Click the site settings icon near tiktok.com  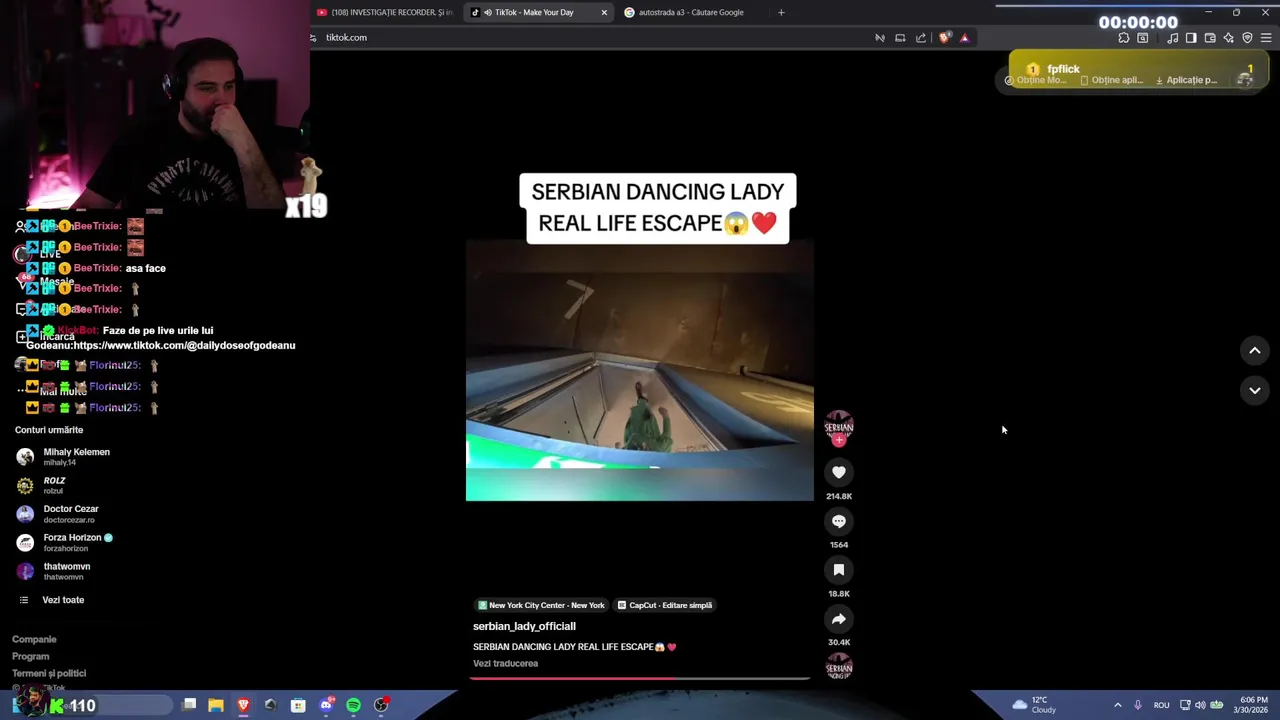point(314,38)
